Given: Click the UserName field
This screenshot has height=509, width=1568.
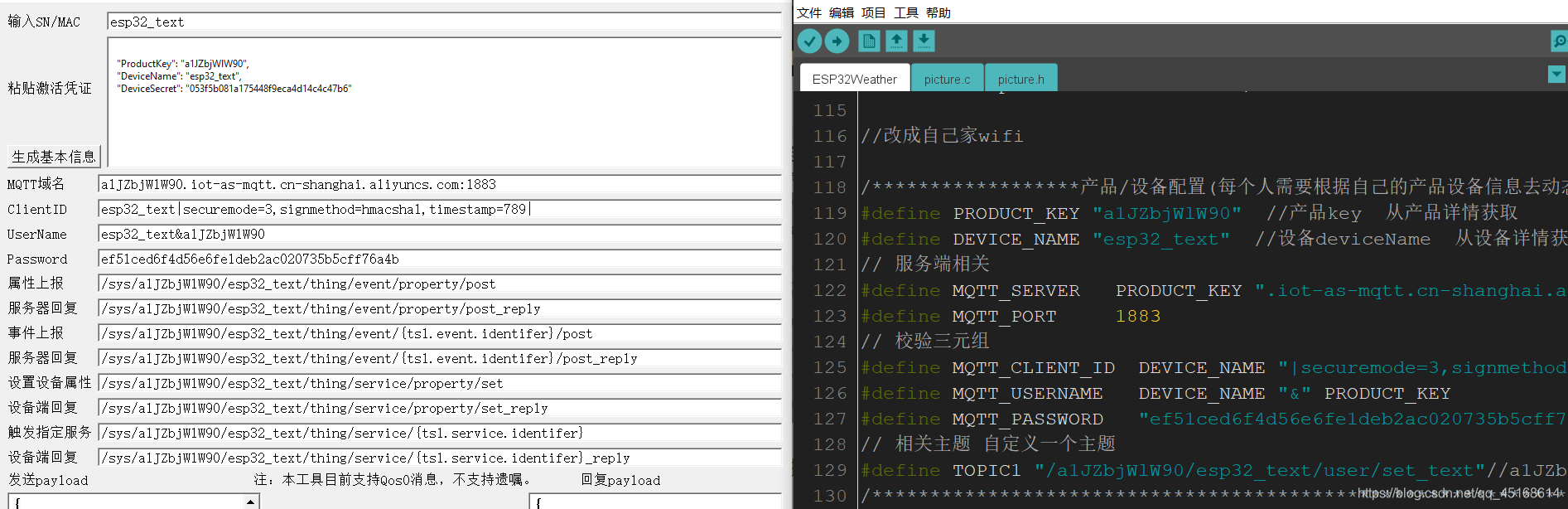Looking at the screenshot, I should (440, 234).
